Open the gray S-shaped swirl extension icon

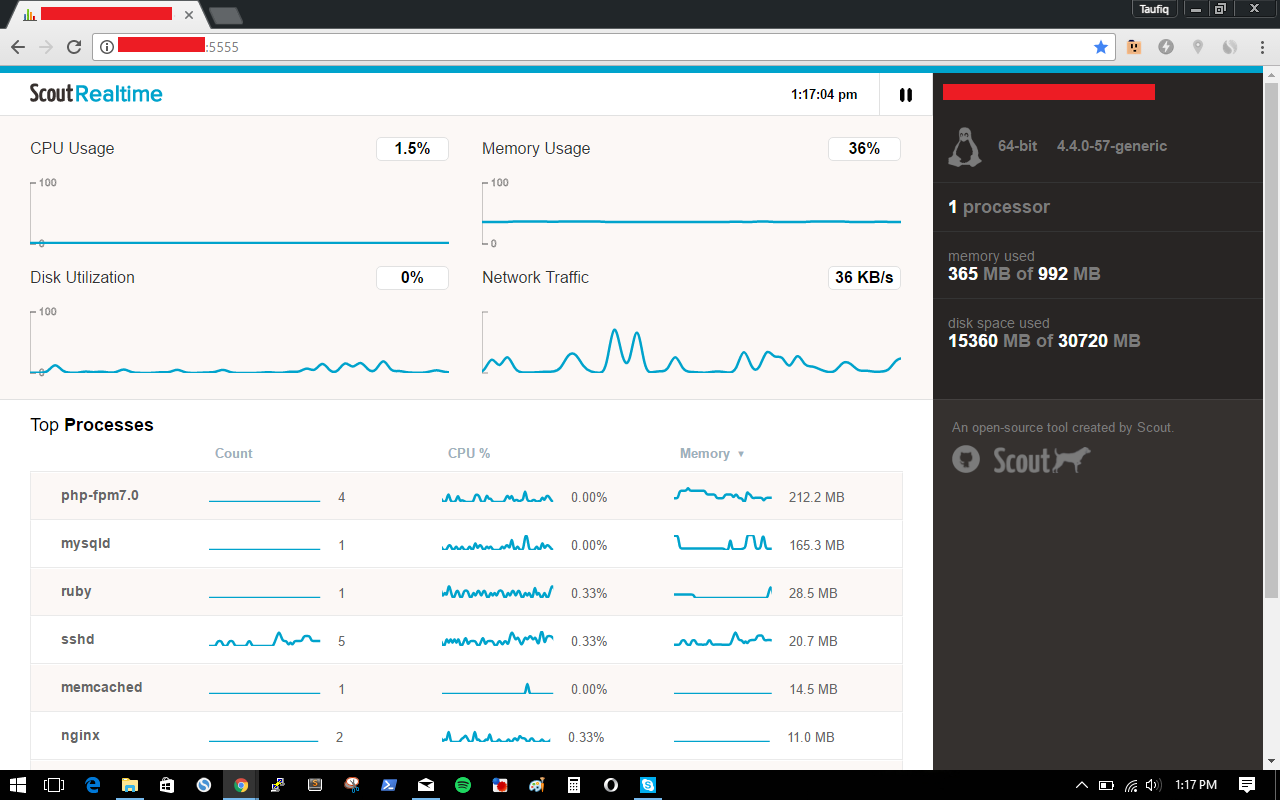[1230, 47]
